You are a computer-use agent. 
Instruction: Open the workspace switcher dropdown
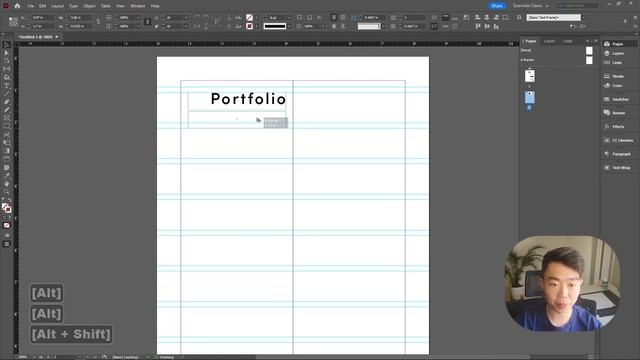click(531, 6)
